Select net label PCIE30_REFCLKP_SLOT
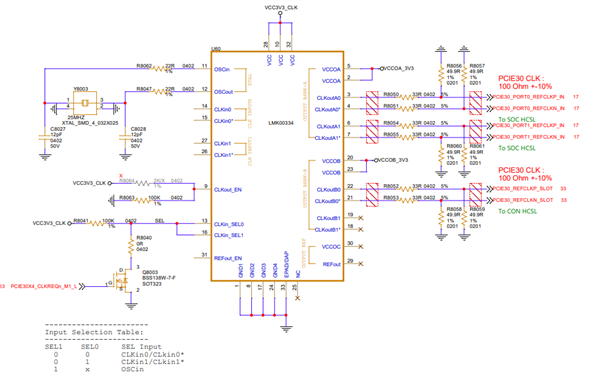The height and width of the screenshot is (382, 600). 523,188
